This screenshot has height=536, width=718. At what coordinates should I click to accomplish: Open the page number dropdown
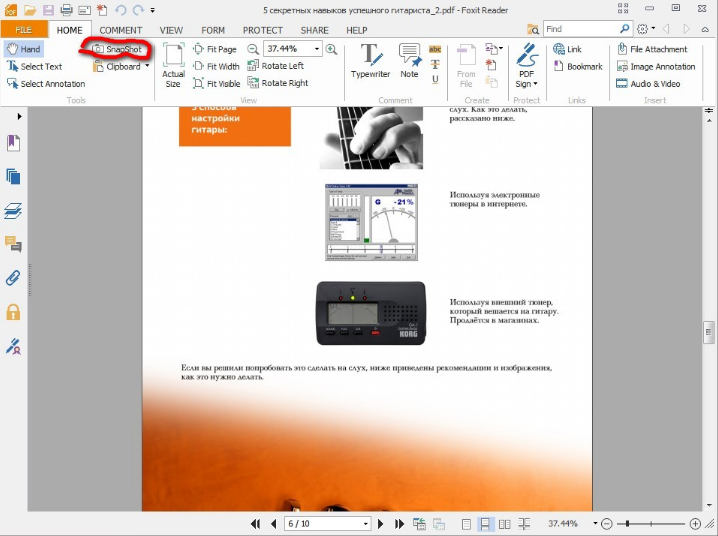pyautogui.click(x=366, y=524)
